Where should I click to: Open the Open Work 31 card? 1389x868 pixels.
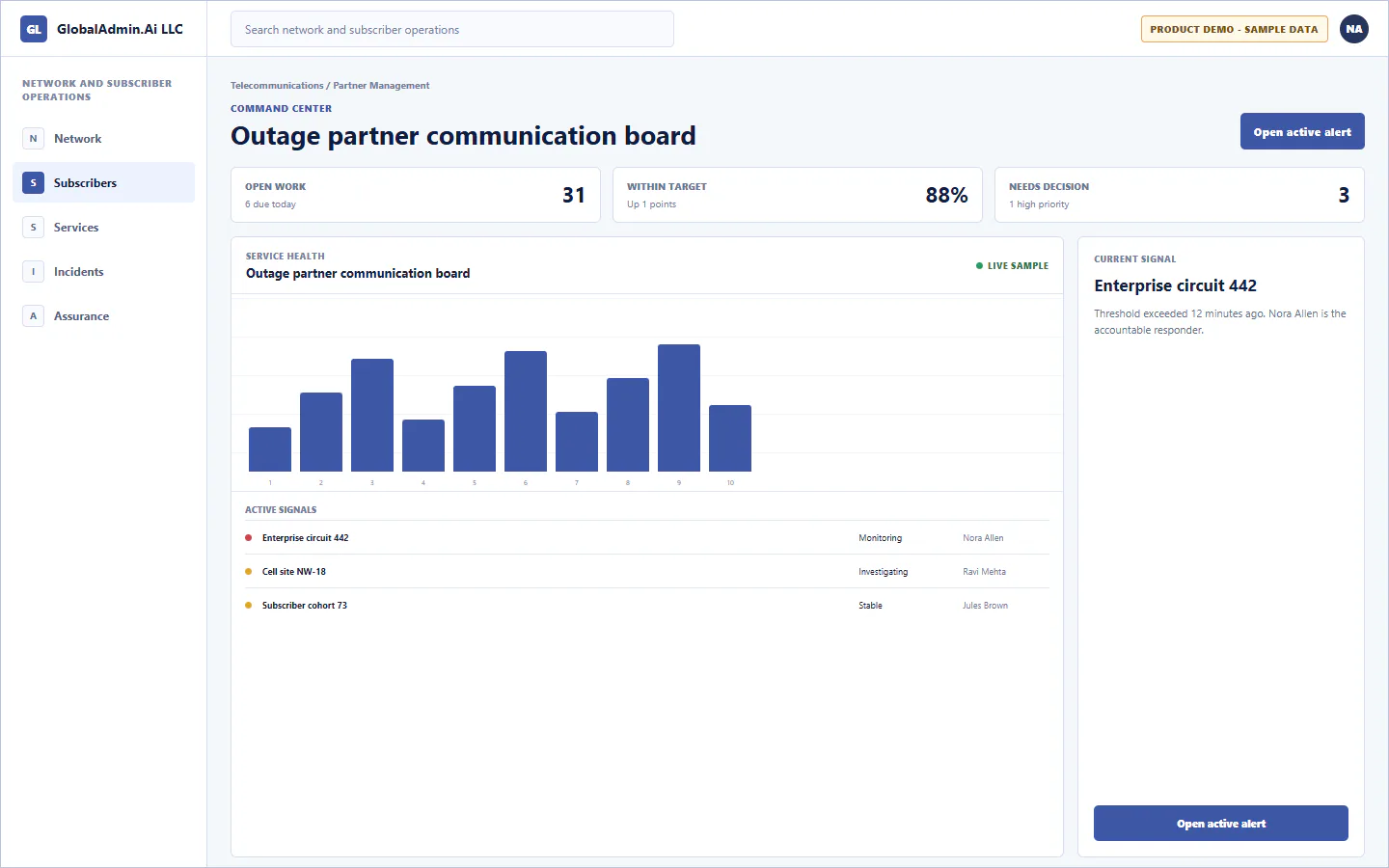tap(416, 195)
